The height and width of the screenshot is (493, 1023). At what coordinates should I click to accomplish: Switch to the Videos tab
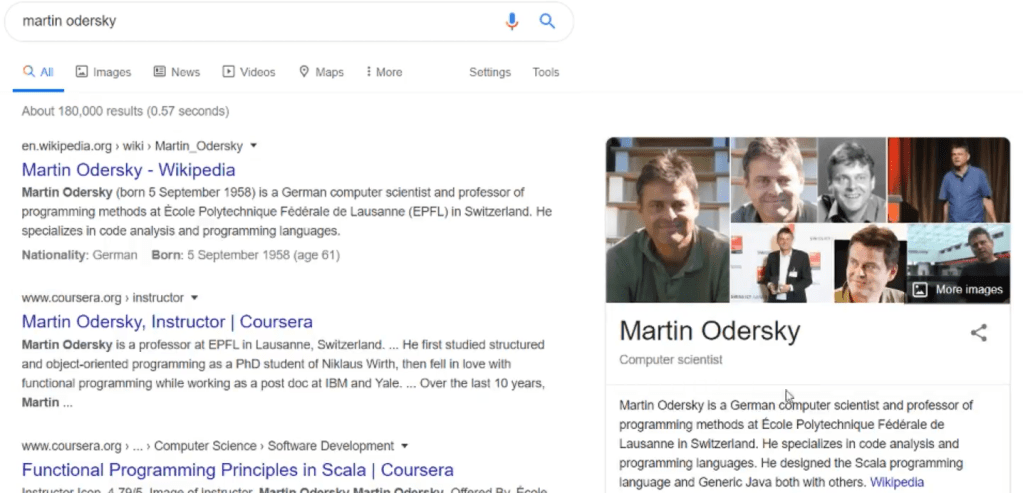pyautogui.click(x=249, y=72)
